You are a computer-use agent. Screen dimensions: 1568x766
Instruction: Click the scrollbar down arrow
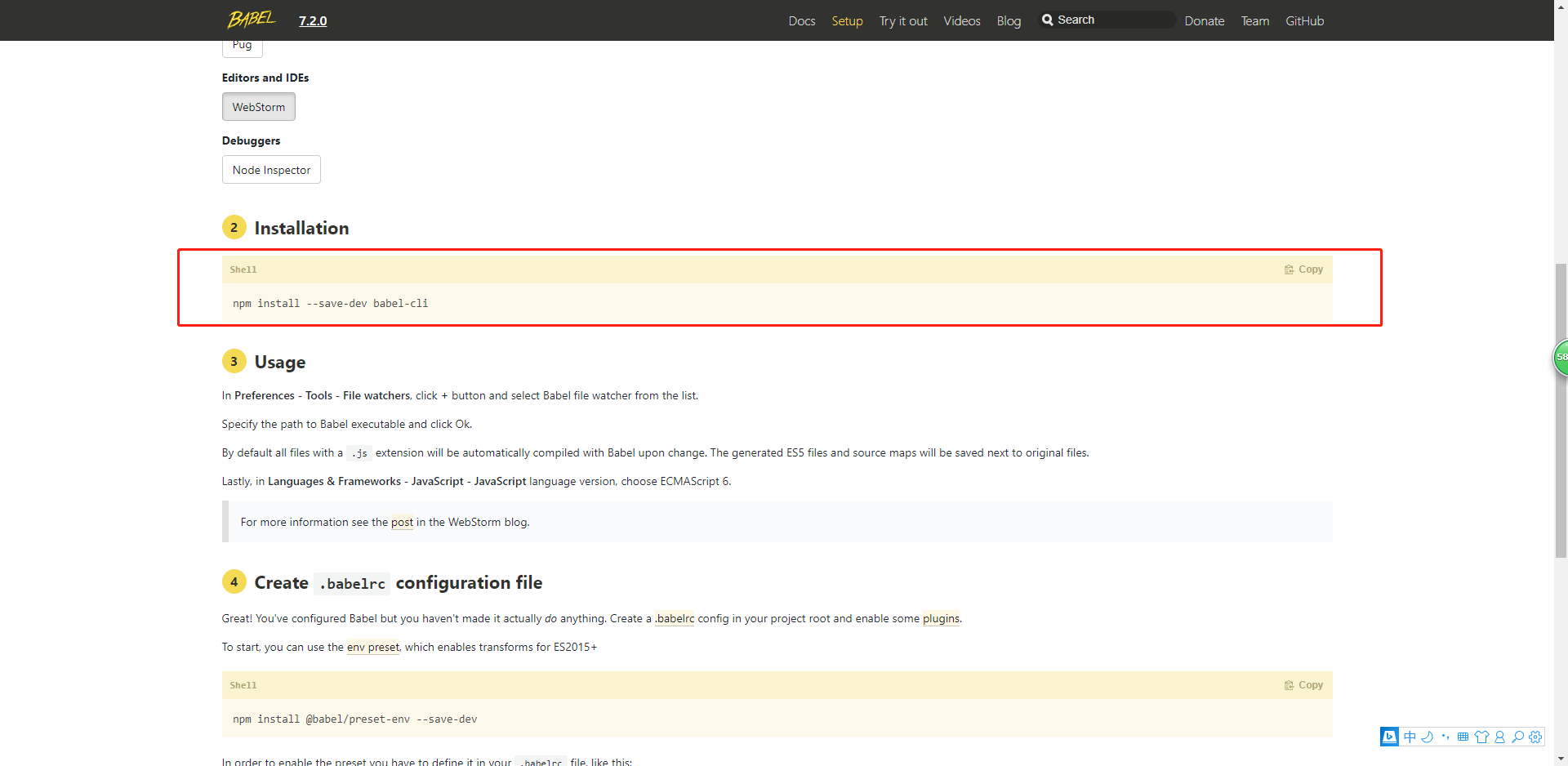[1561, 759]
